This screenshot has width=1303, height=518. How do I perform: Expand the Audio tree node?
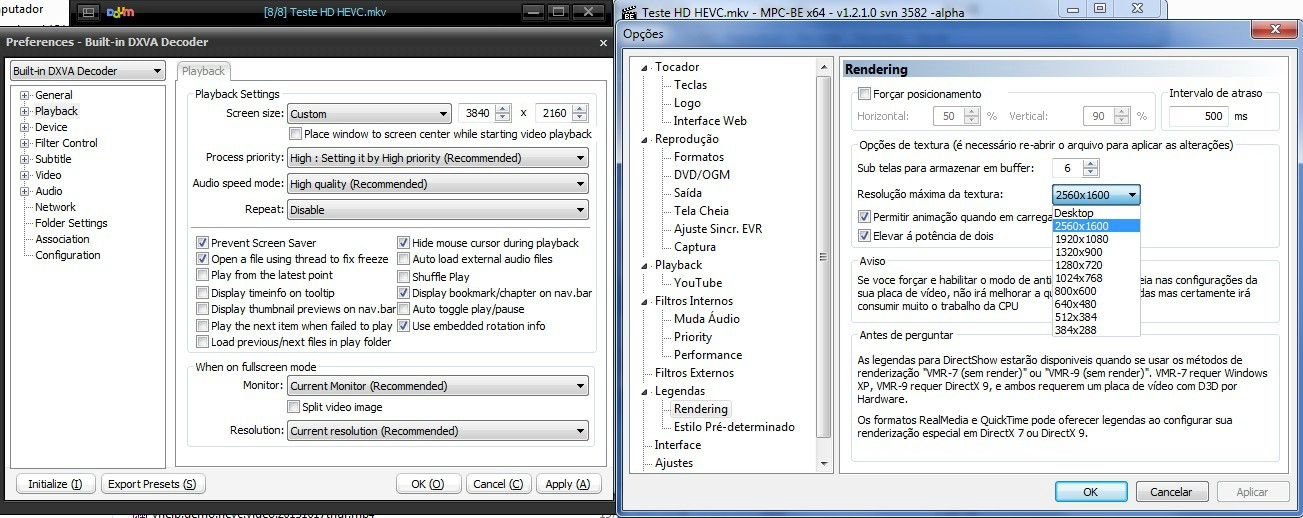[x=24, y=191]
